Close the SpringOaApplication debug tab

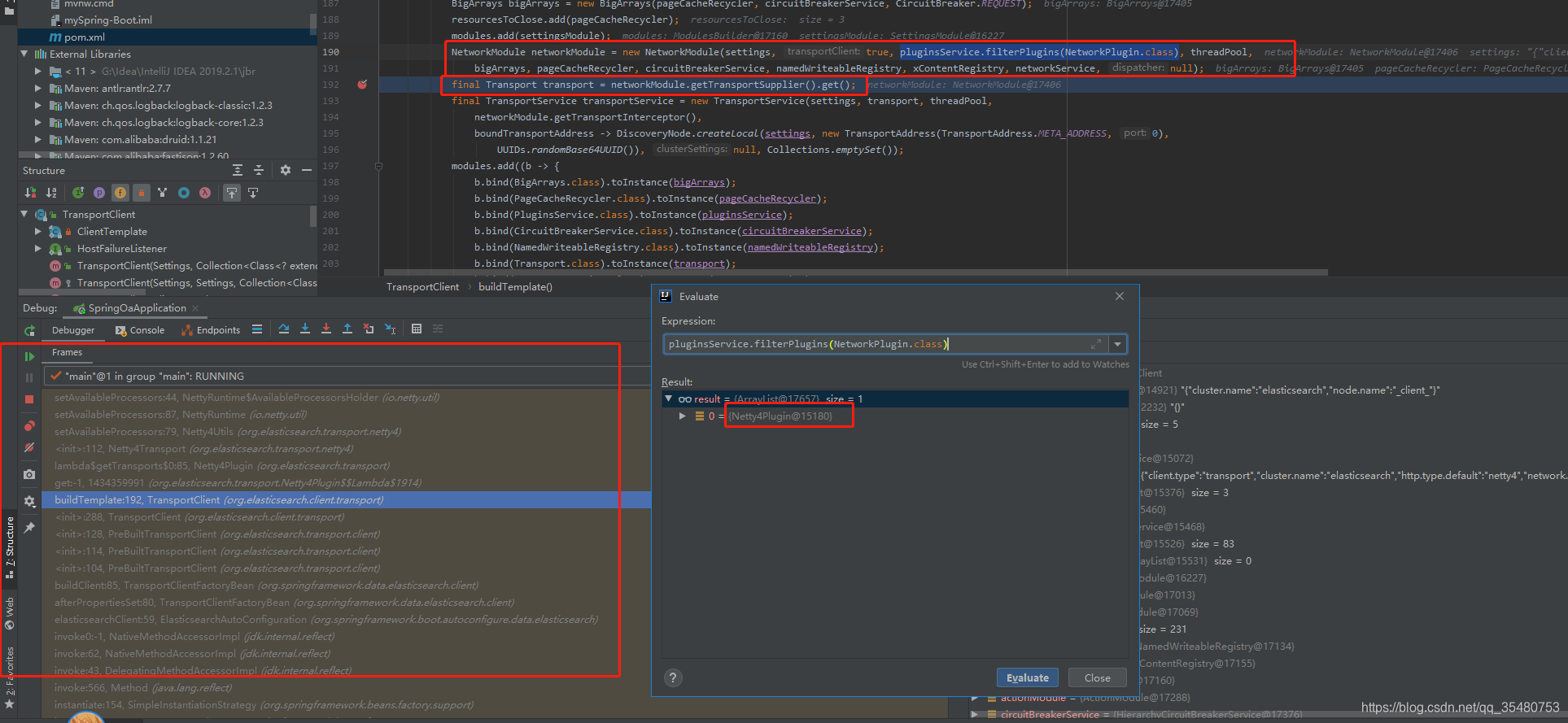195,308
